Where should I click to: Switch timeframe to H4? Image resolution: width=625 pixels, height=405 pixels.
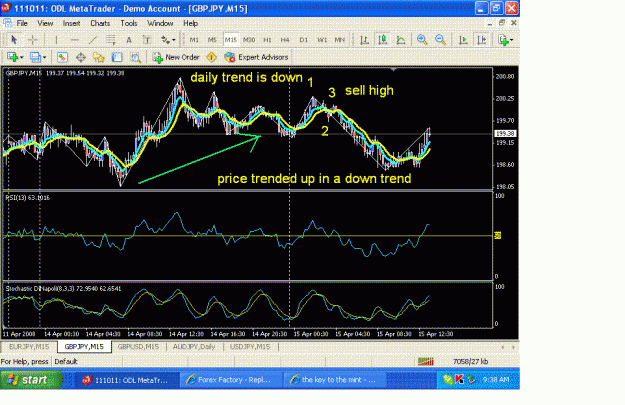pos(285,40)
